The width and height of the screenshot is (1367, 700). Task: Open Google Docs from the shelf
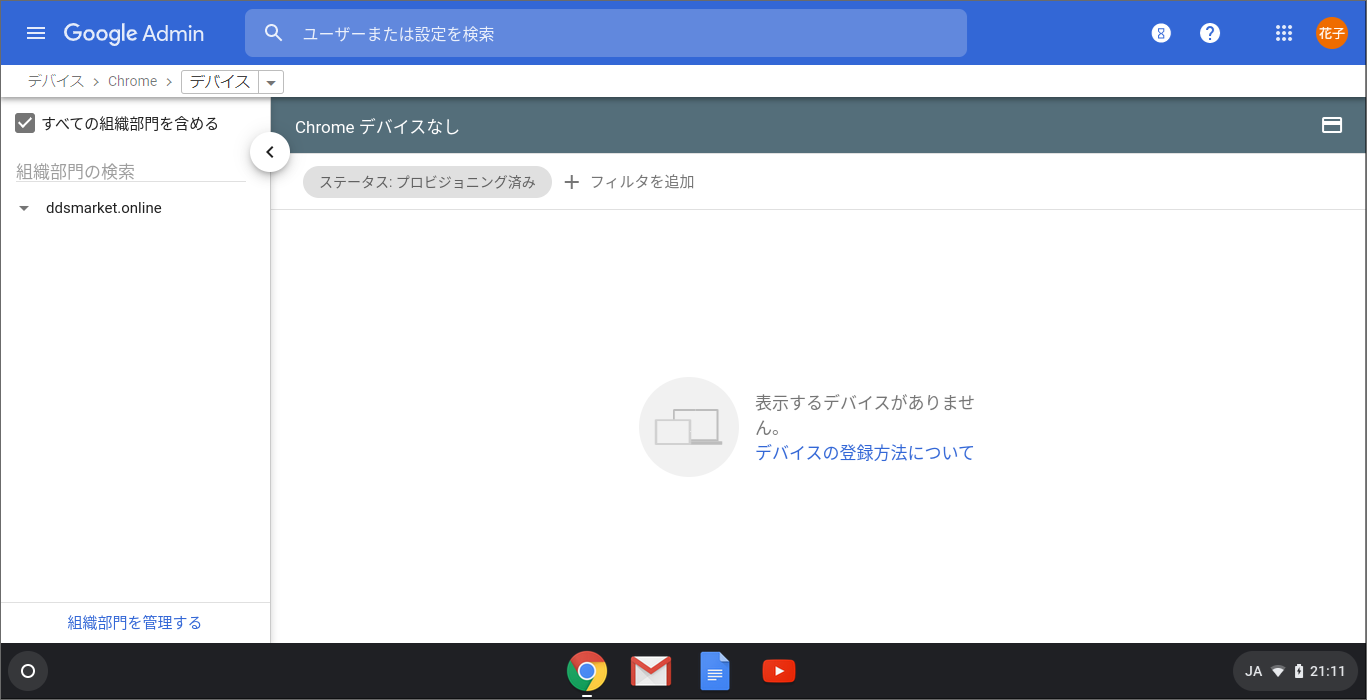point(714,671)
